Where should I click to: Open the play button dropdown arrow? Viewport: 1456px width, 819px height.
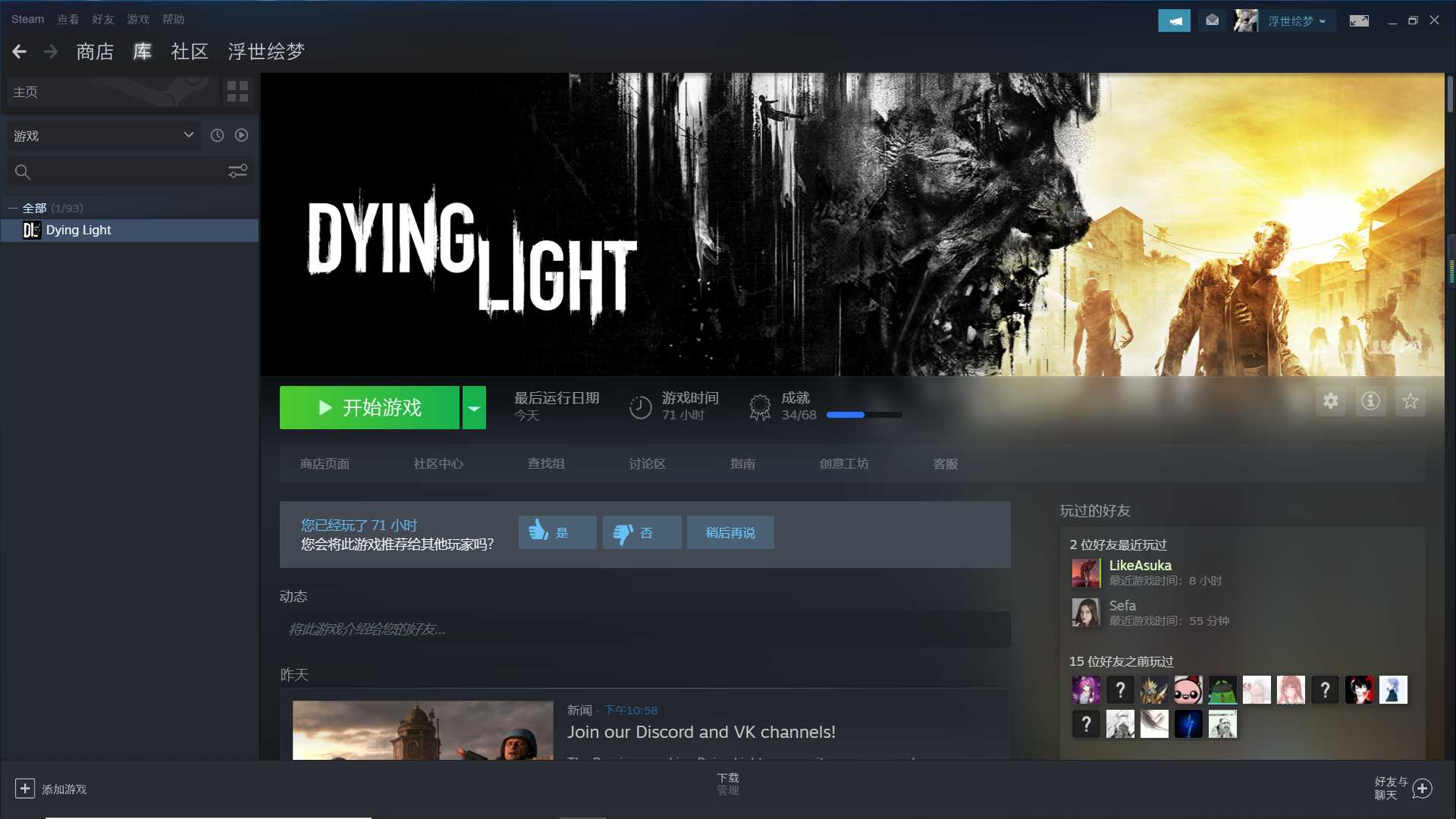[x=474, y=408]
